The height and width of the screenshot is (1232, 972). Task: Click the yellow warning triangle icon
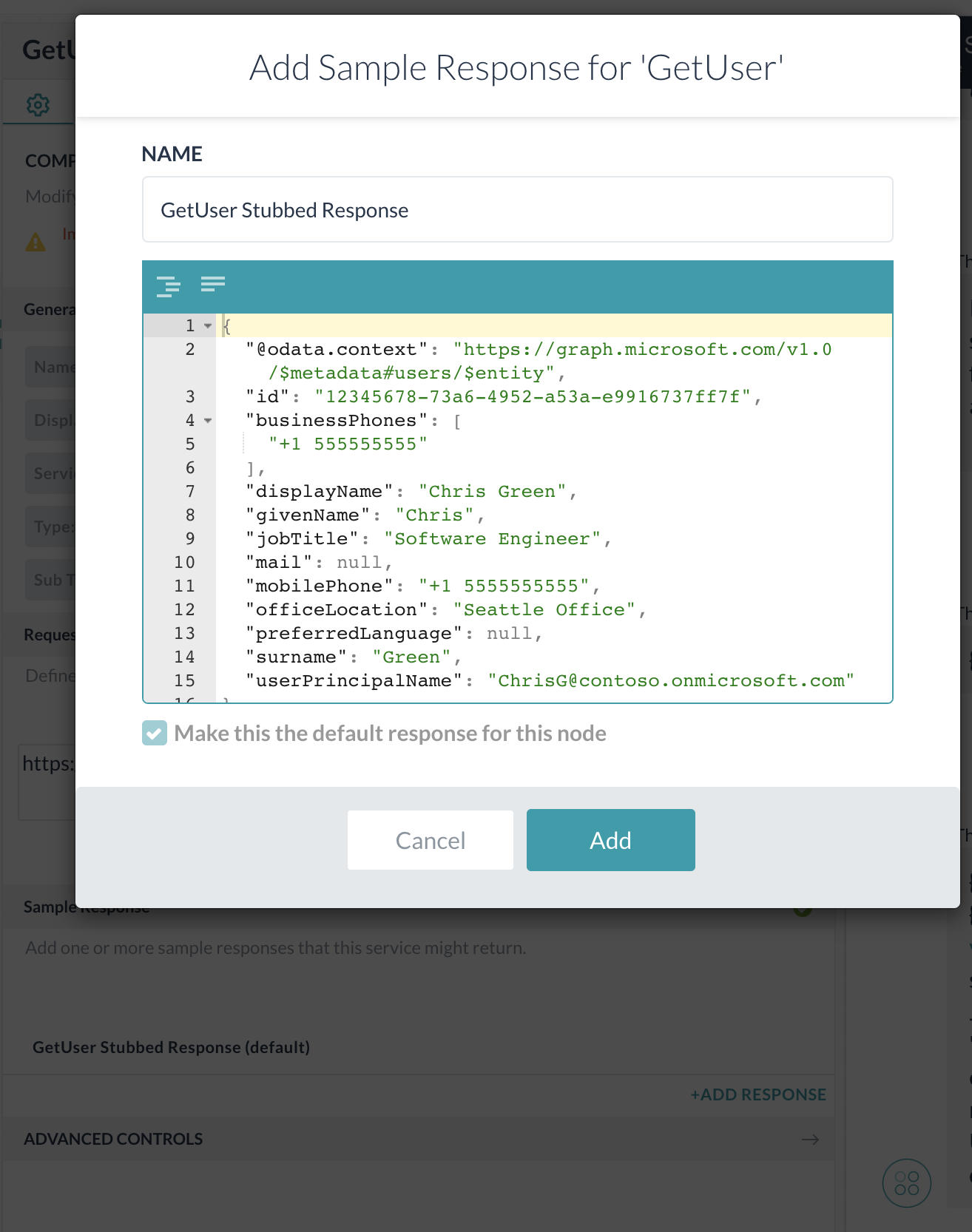(x=36, y=242)
